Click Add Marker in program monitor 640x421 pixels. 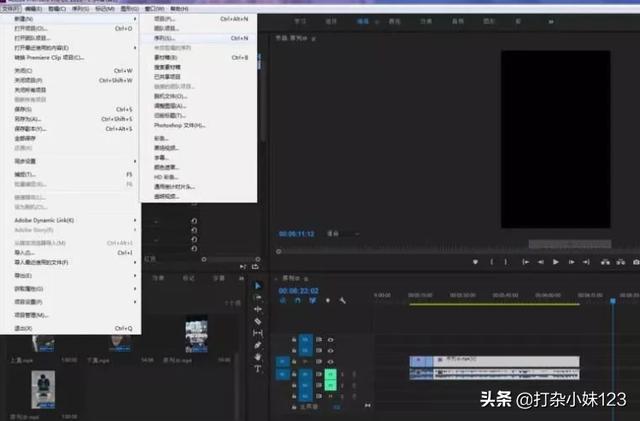[475, 262]
